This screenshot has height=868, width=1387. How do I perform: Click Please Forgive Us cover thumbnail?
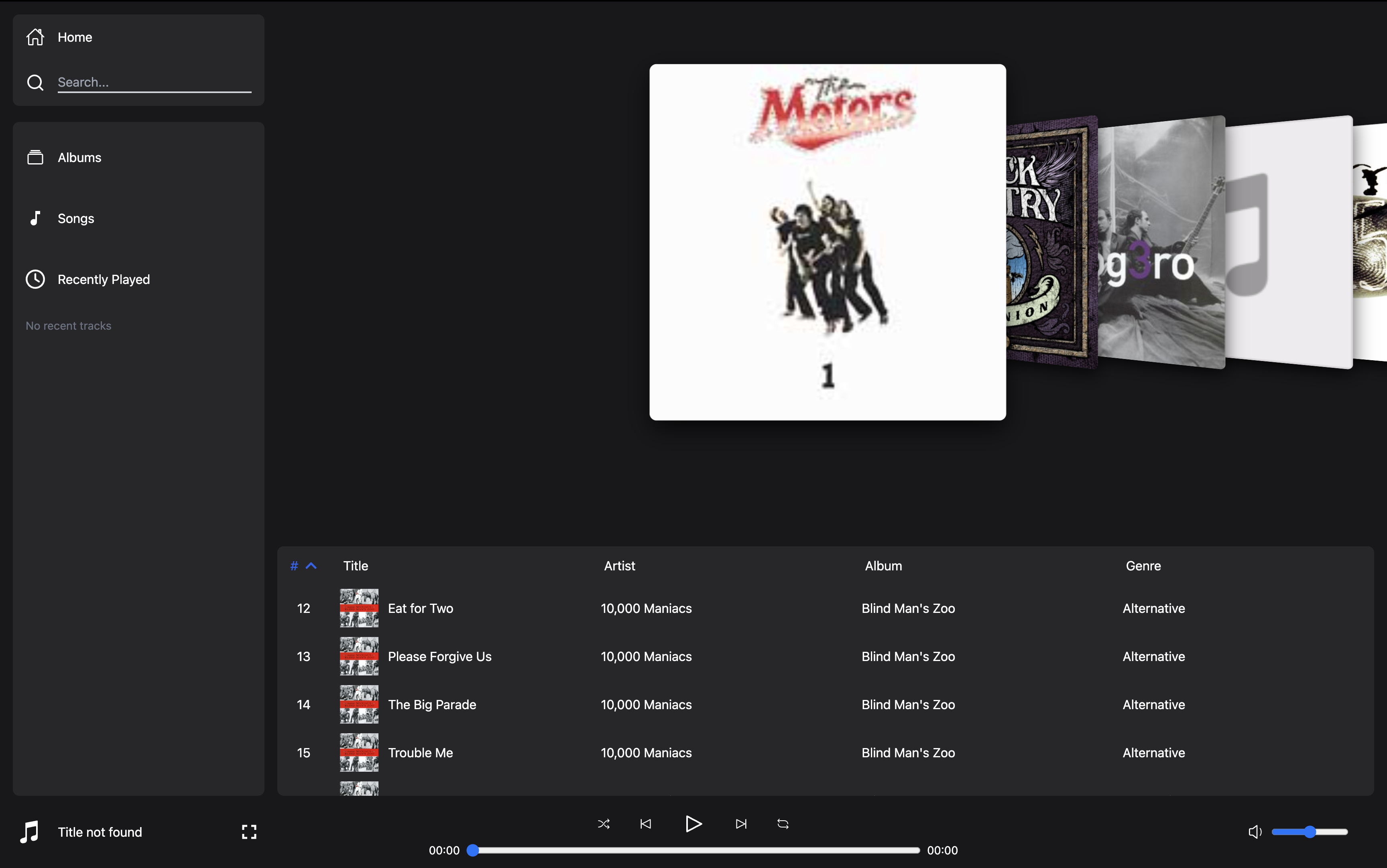pos(359,656)
